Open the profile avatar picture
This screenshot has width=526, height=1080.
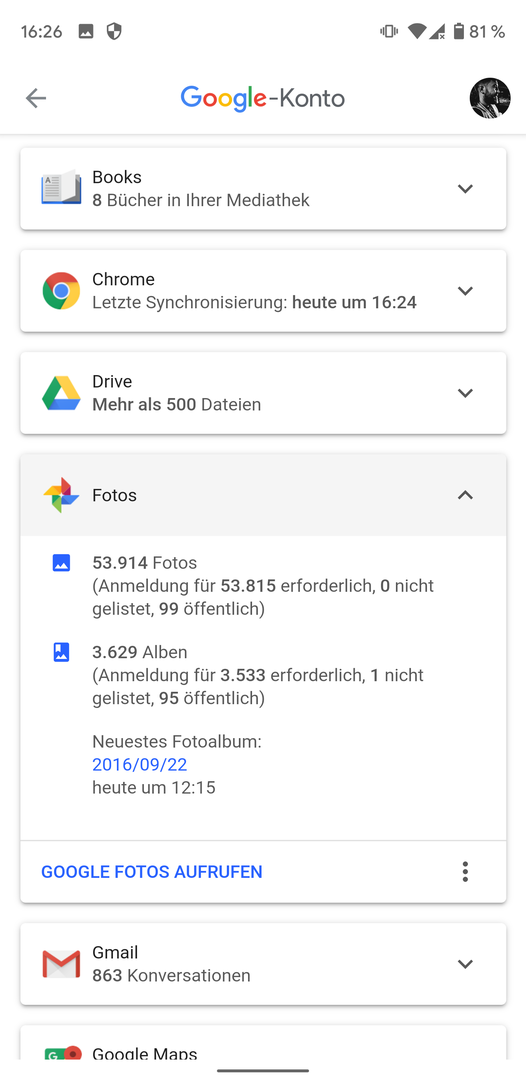[x=490, y=98]
